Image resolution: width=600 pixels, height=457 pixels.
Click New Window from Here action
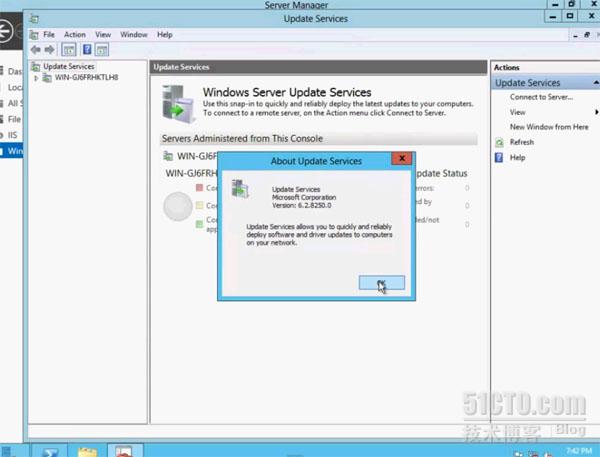549,127
